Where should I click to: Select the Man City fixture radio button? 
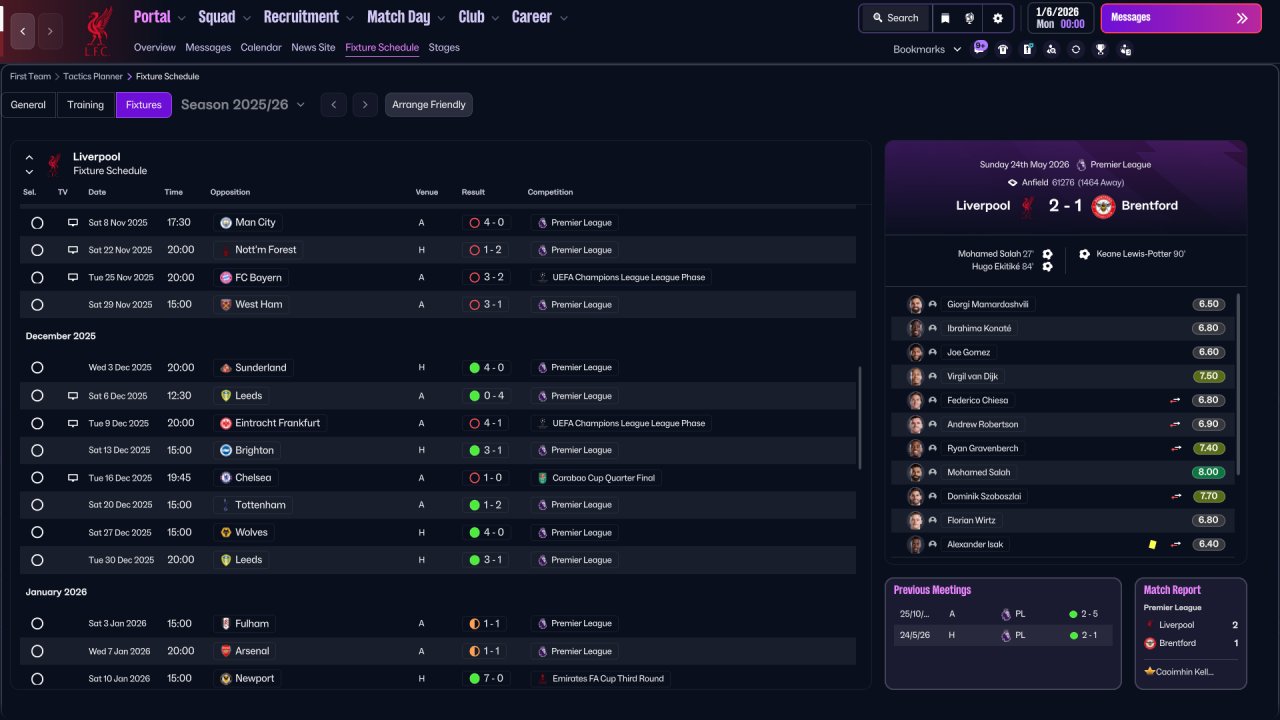tap(37, 223)
